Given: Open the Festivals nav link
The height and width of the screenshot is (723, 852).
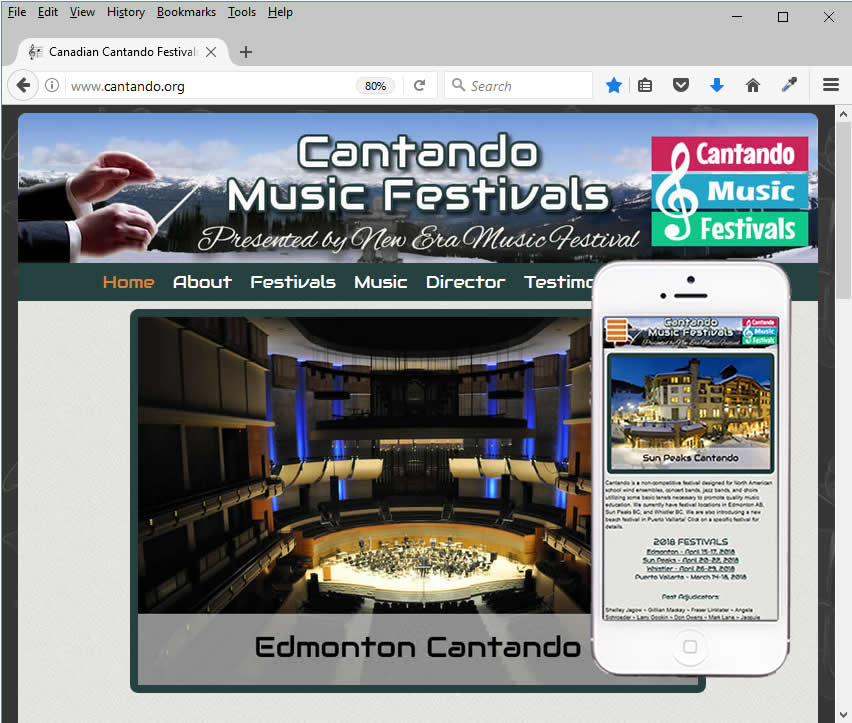Looking at the screenshot, I should point(293,282).
